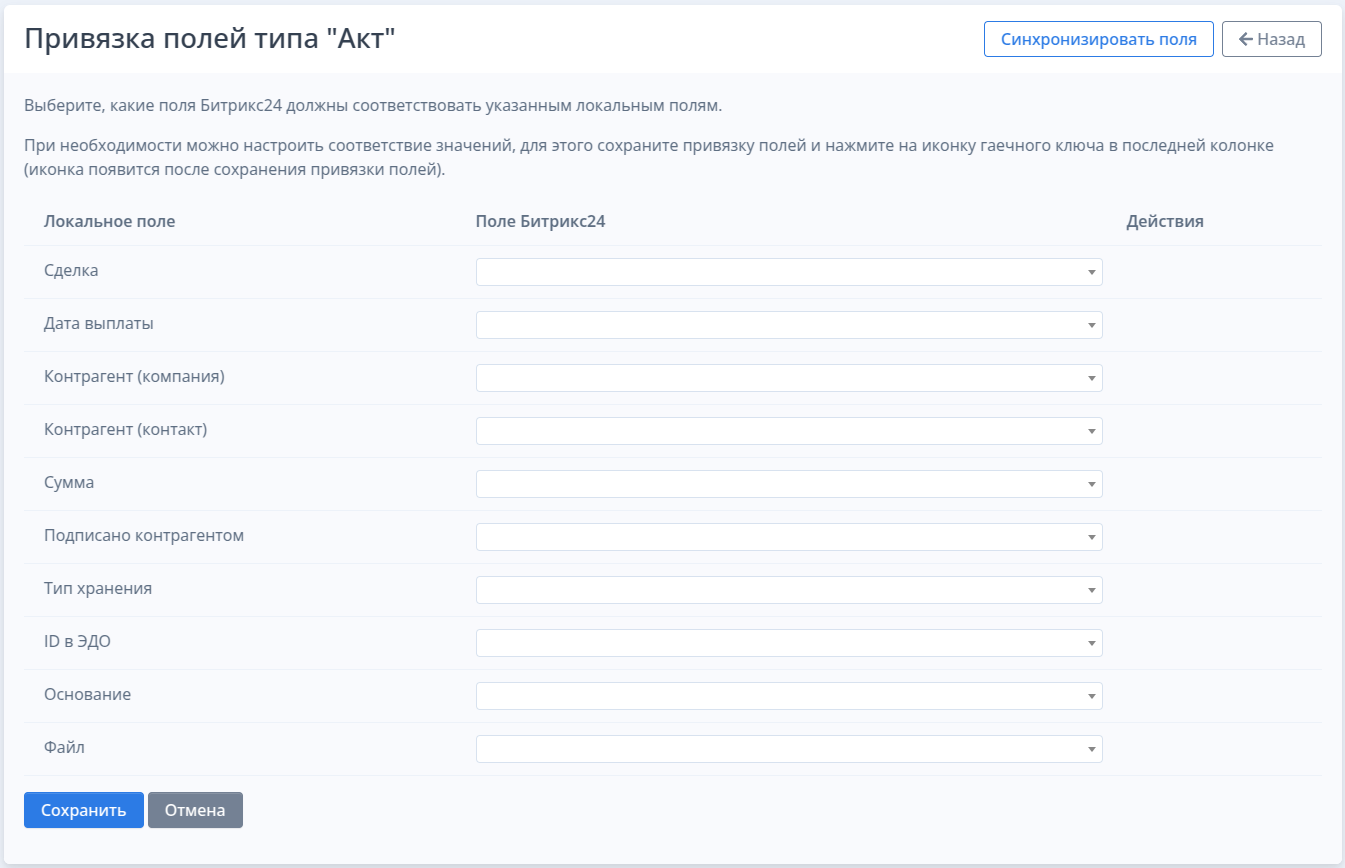Click the Поле Битрикс24 column header

click(541, 222)
